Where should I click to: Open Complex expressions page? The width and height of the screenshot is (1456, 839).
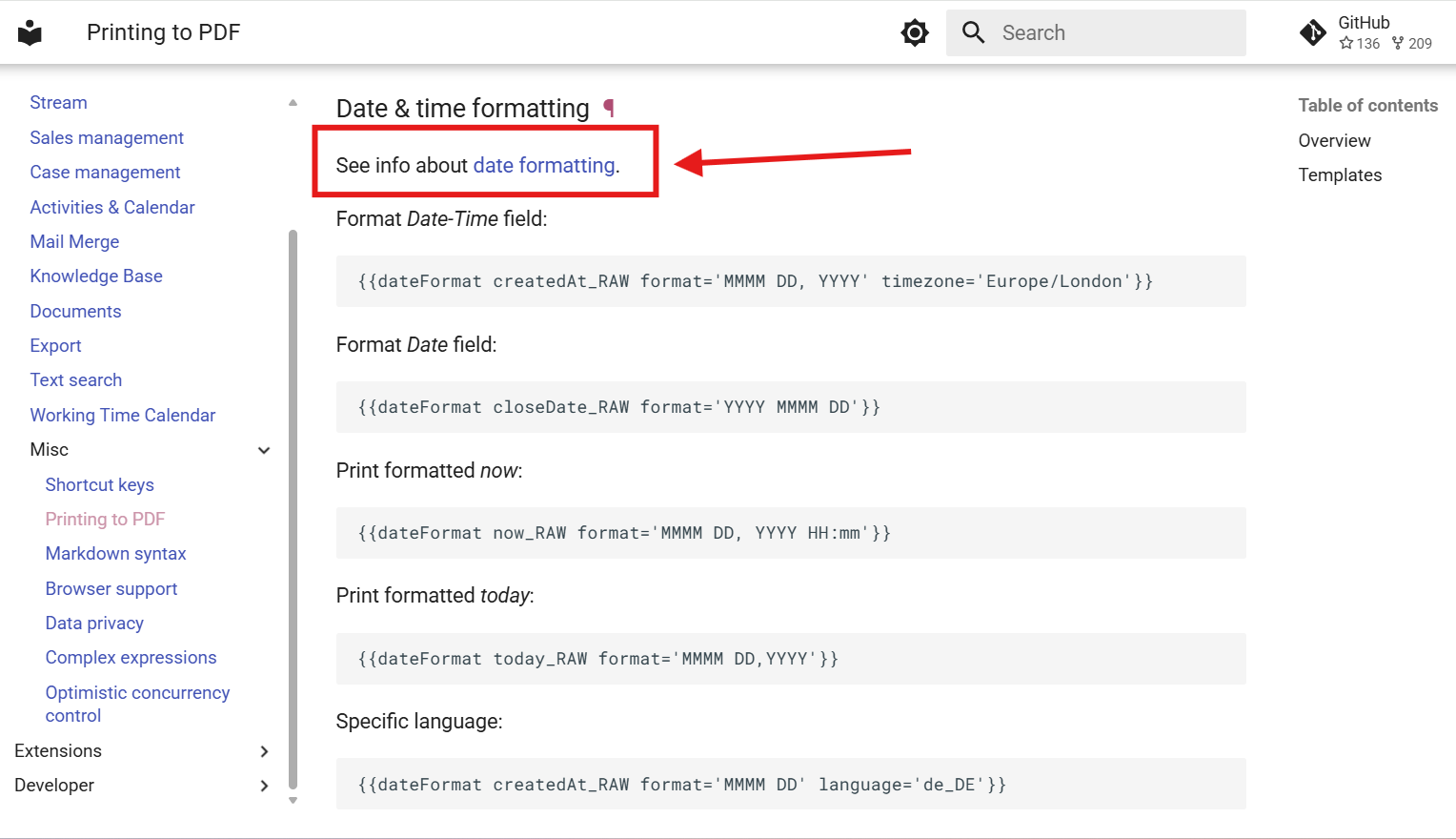pyautogui.click(x=131, y=657)
